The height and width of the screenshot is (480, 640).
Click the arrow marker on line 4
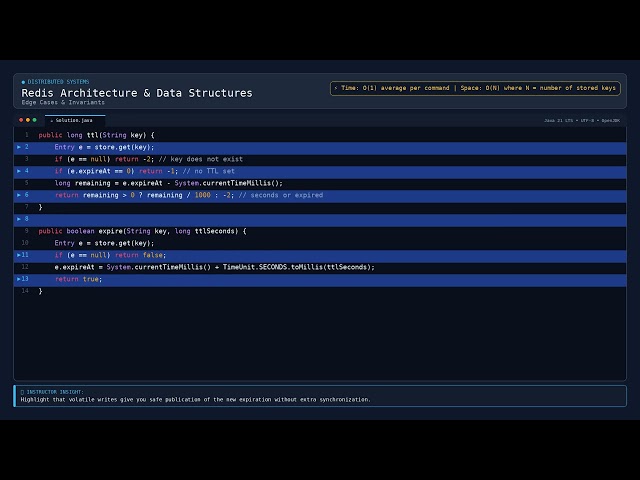[x=19, y=171]
